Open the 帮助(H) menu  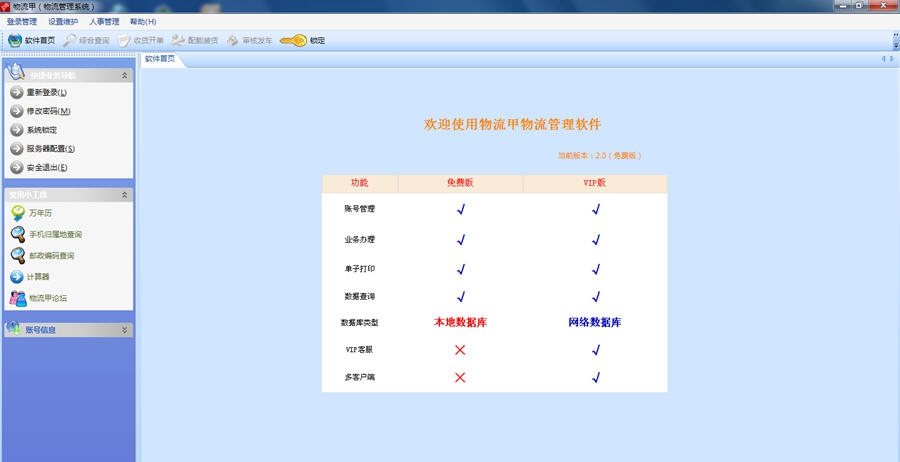(x=143, y=22)
